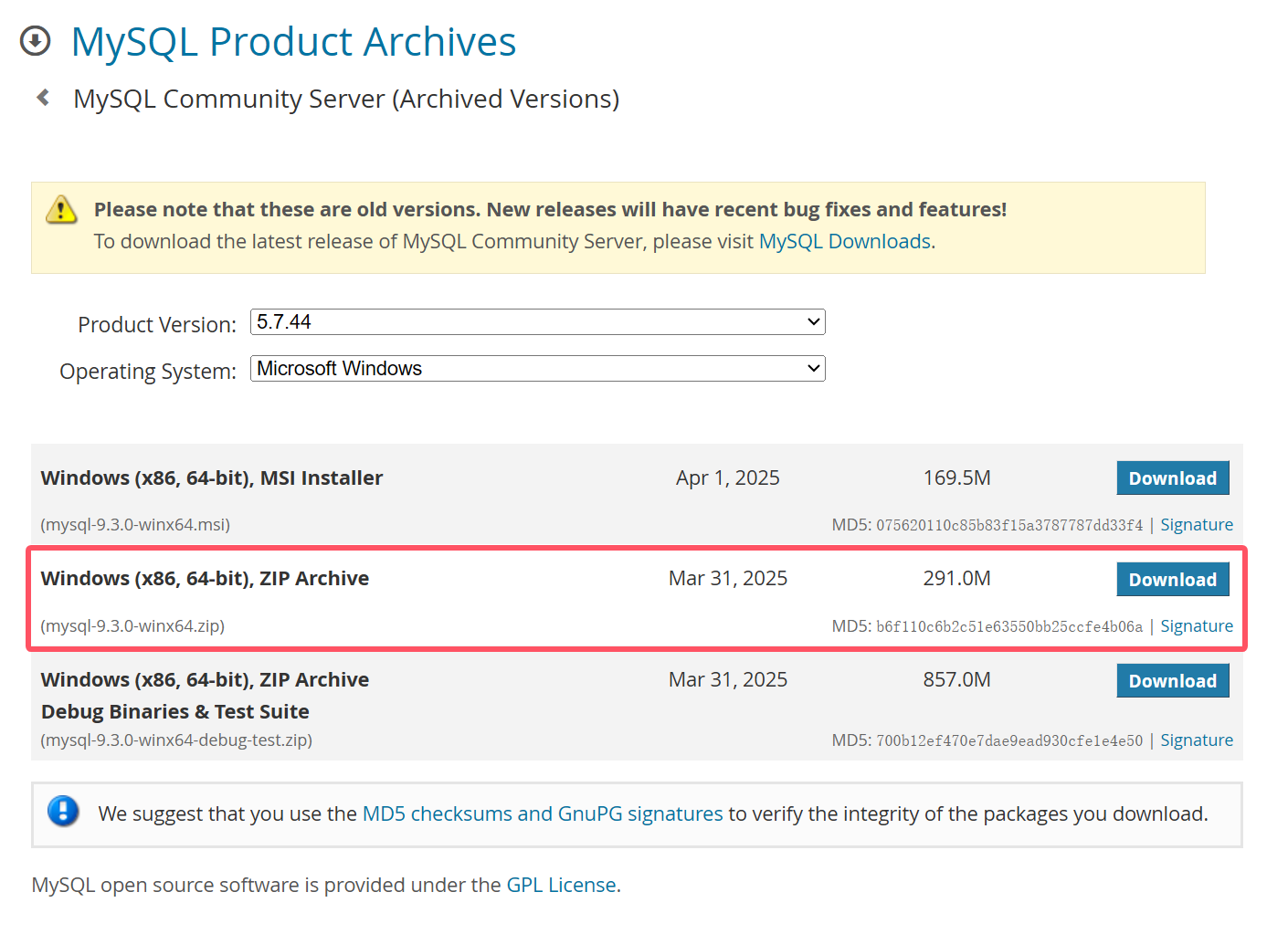Click the mysql-9.3.0-winx64.zip filename text

click(132, 626)
